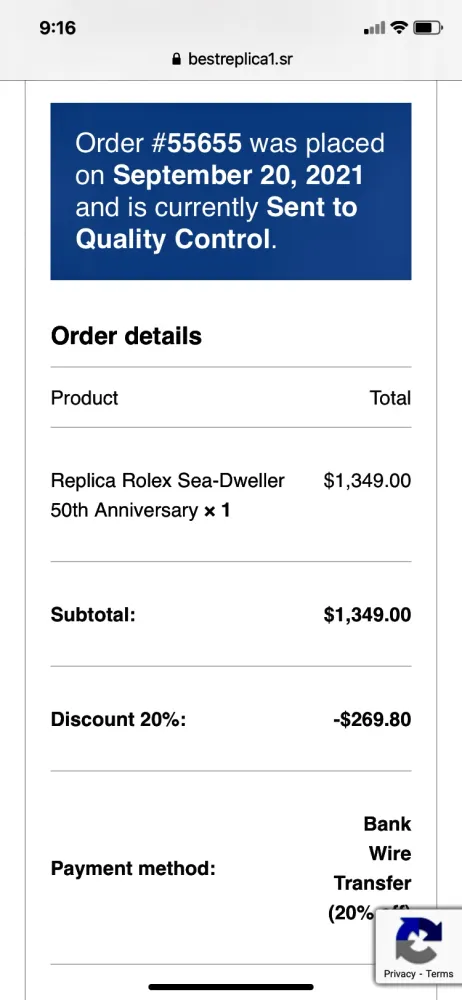This screenshot has height=1000, width=462.
Task: Tap the Order details heading
Action: click(x=126, y=336)
